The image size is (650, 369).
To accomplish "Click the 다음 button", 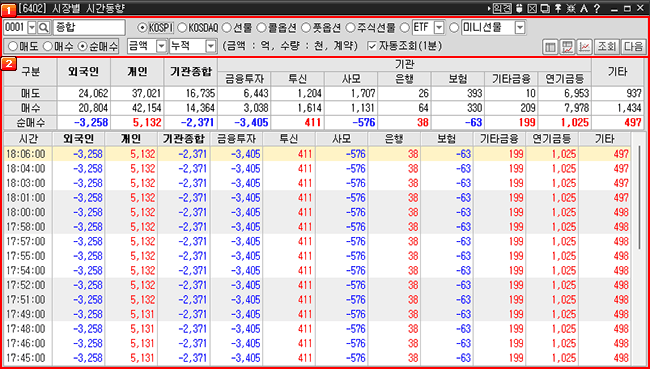I will 633,47.
